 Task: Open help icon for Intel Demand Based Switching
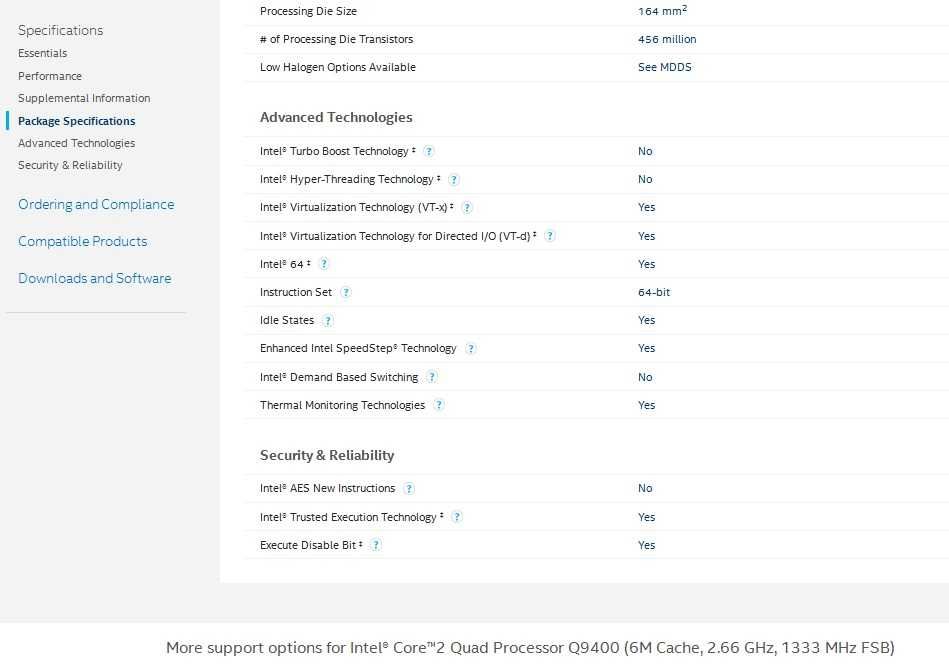pos(432,377)
